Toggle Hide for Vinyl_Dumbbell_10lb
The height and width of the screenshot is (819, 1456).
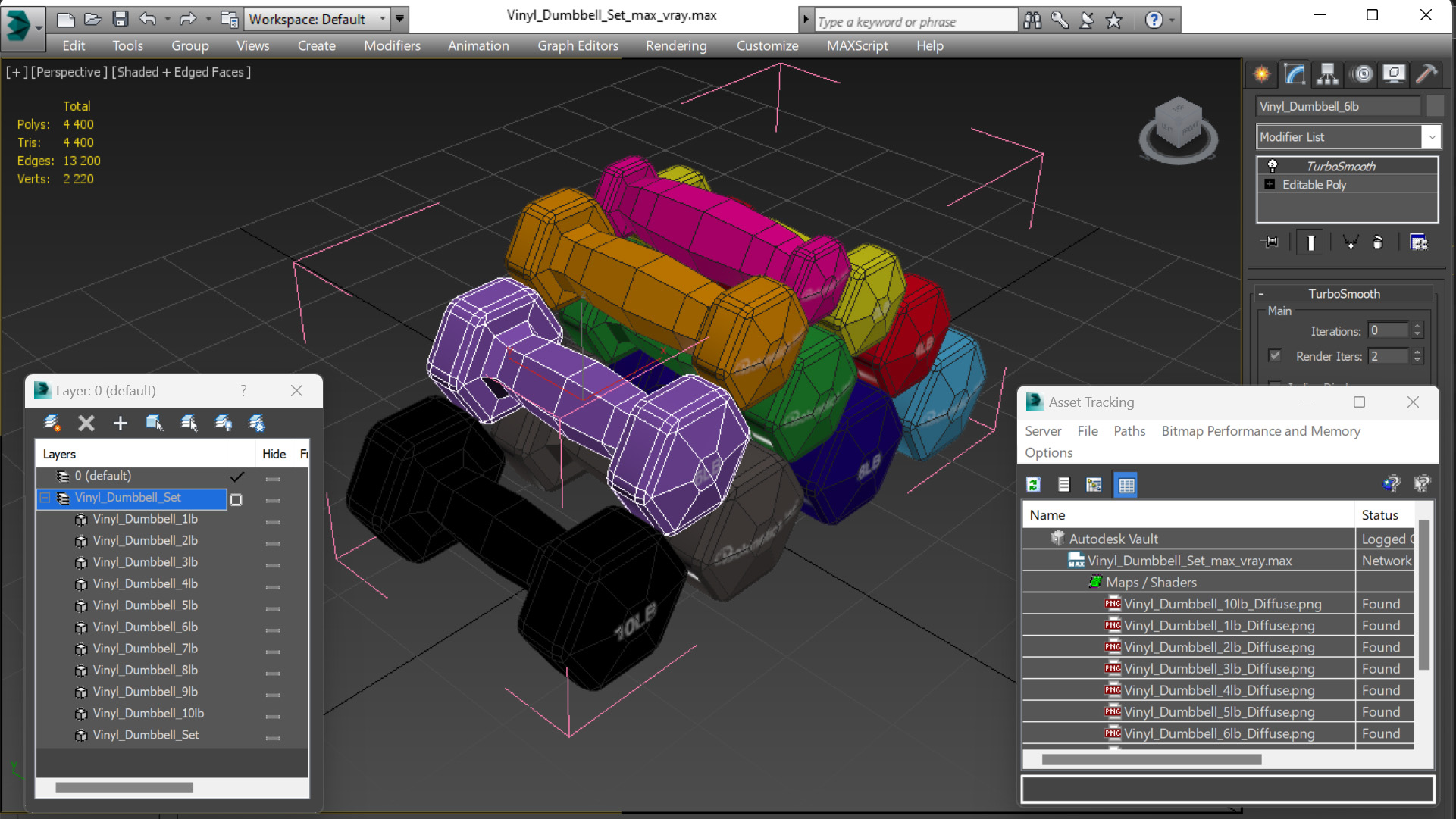coord(273,716)
